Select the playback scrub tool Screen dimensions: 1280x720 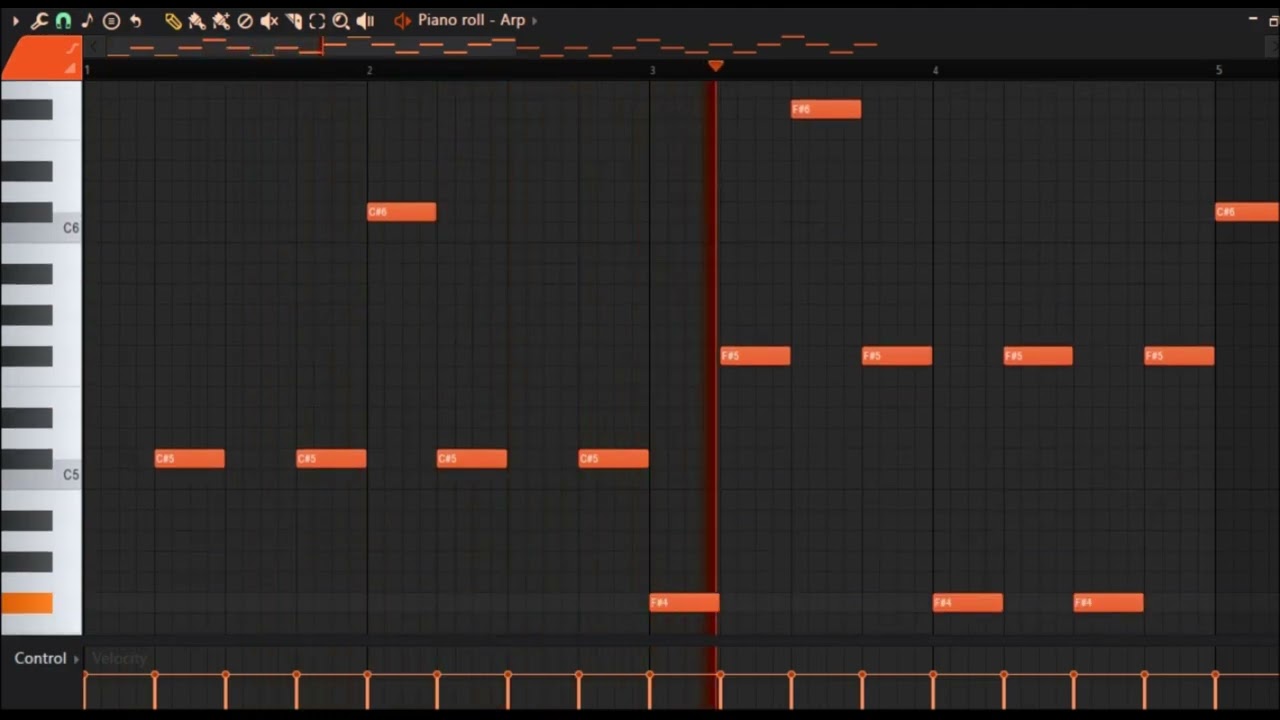(365, 20)
